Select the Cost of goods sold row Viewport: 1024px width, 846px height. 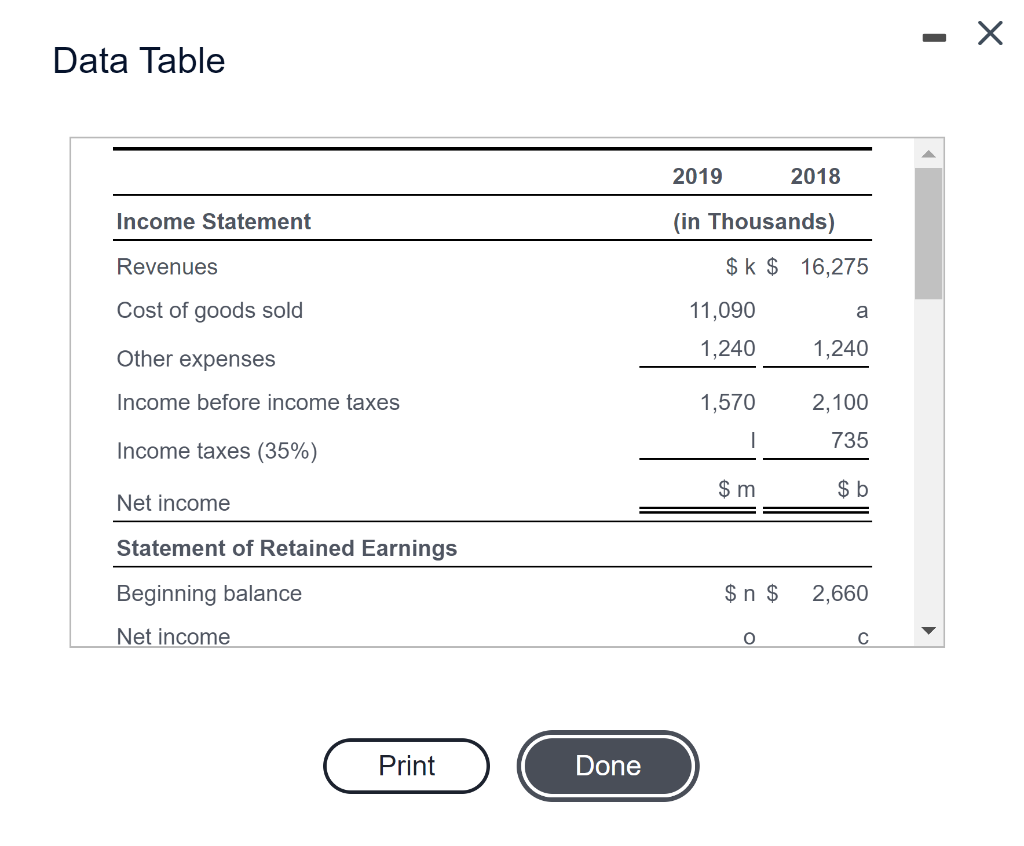pyautogui.click(x=209, y=310)
